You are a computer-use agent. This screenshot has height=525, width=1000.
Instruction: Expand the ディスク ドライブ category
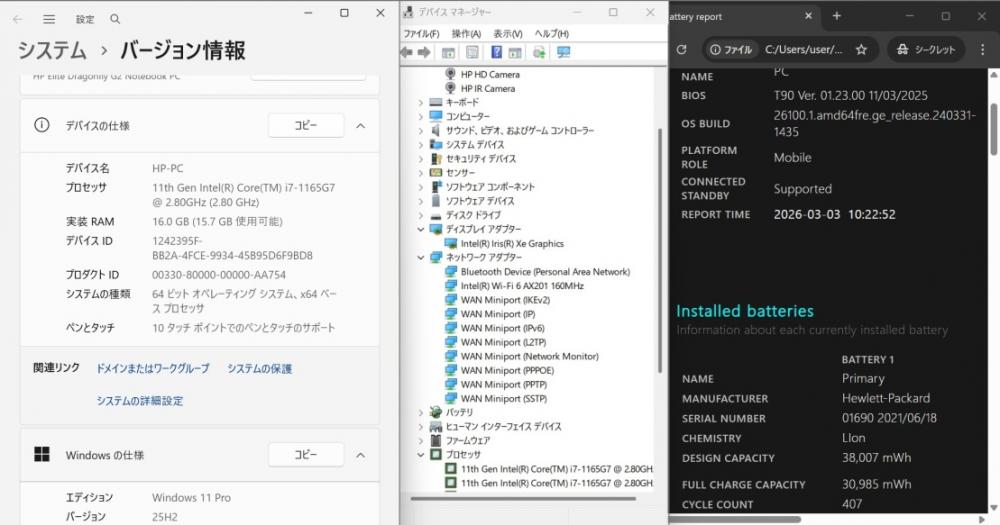click(421, 215)
